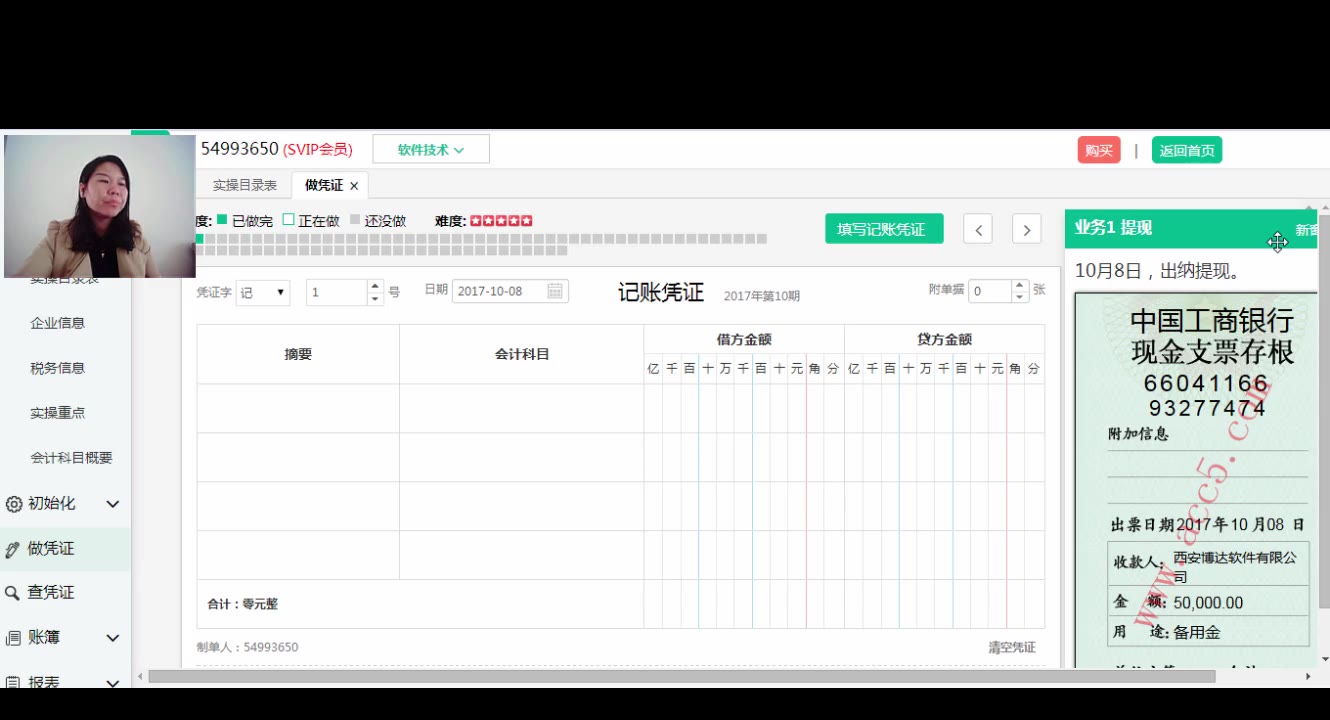
Task: Close the 做凭证 tab with its × icon
Action: [354, 184]
